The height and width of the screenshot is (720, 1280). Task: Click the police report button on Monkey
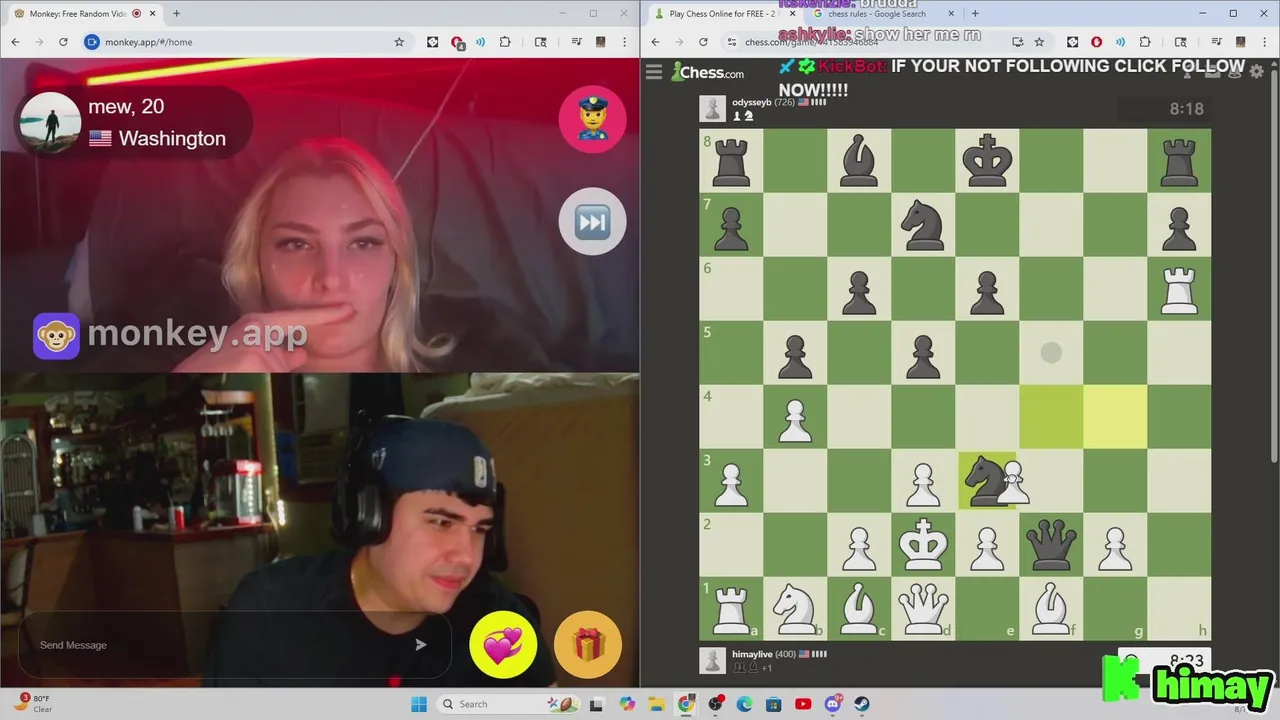tap(592, 119)
